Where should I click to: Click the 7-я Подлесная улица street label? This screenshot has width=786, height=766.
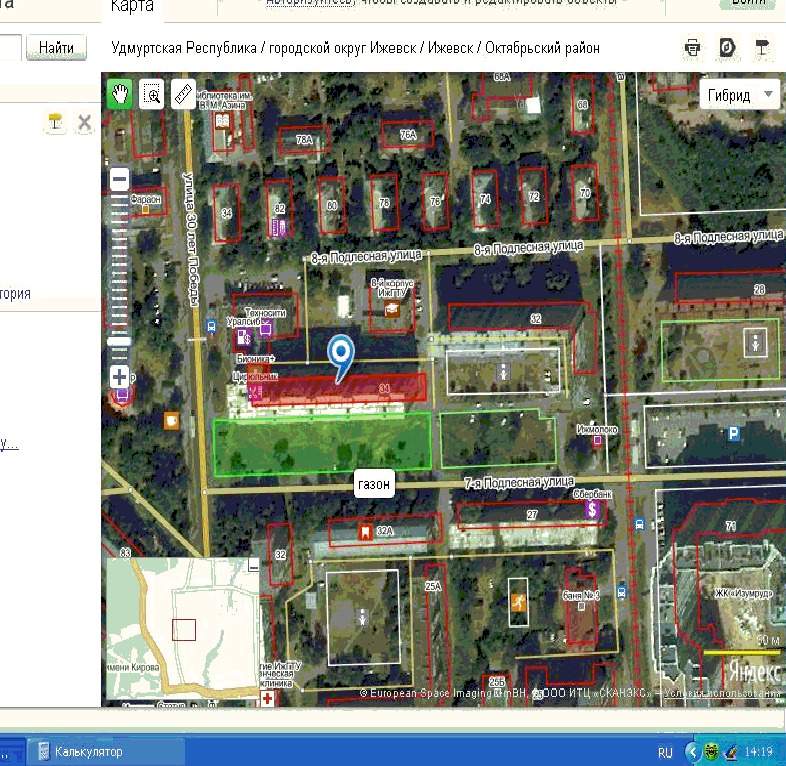click(518, 483)
